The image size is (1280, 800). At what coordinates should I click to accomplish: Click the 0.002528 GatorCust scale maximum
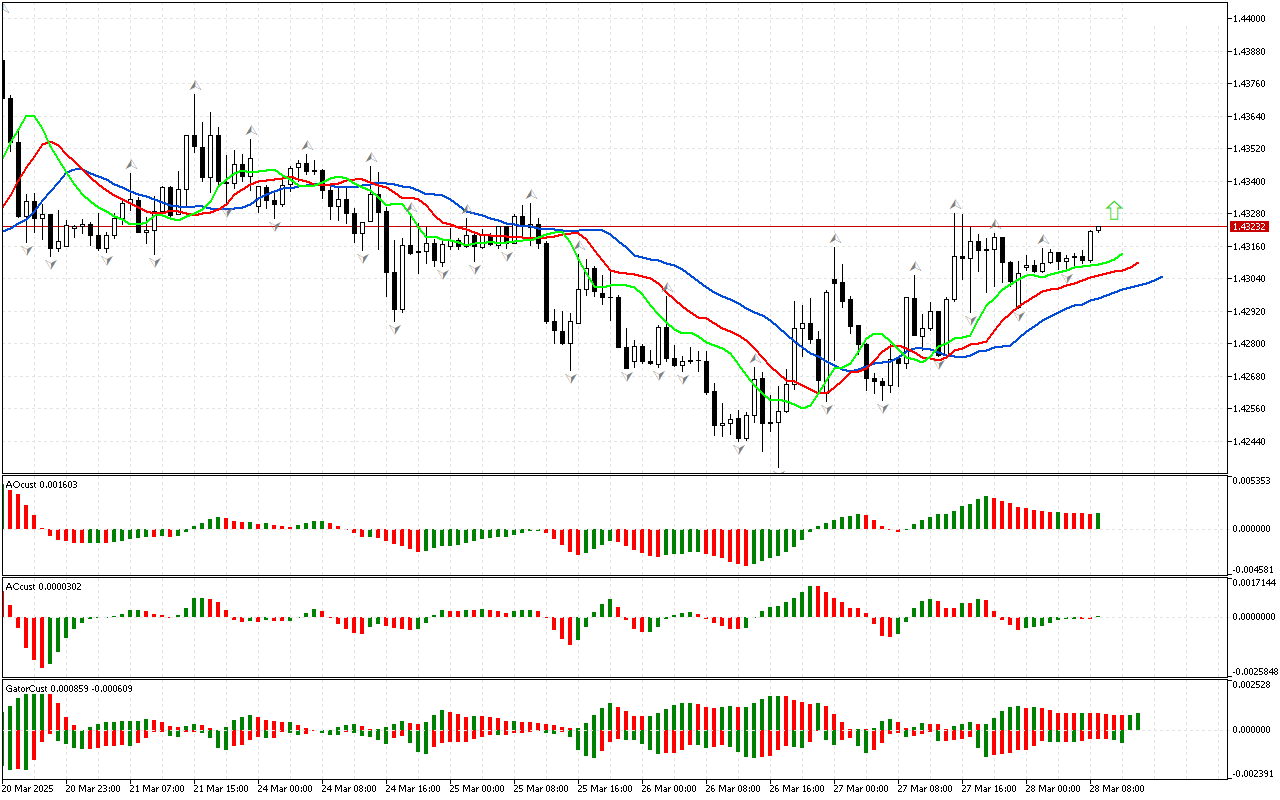tap(1252, 685)
